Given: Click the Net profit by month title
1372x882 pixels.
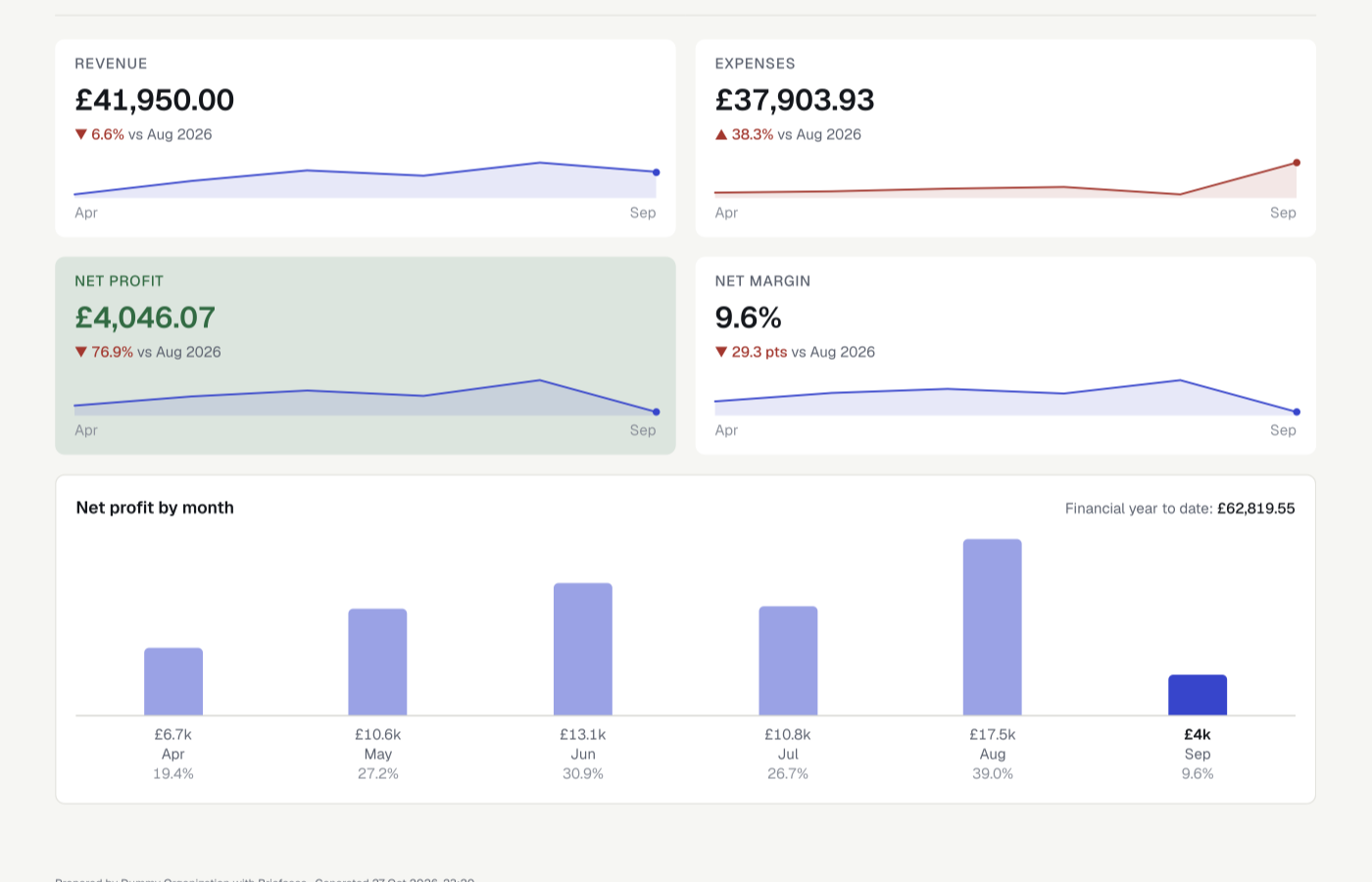Looking at the screenshot, I should [155, 508].
